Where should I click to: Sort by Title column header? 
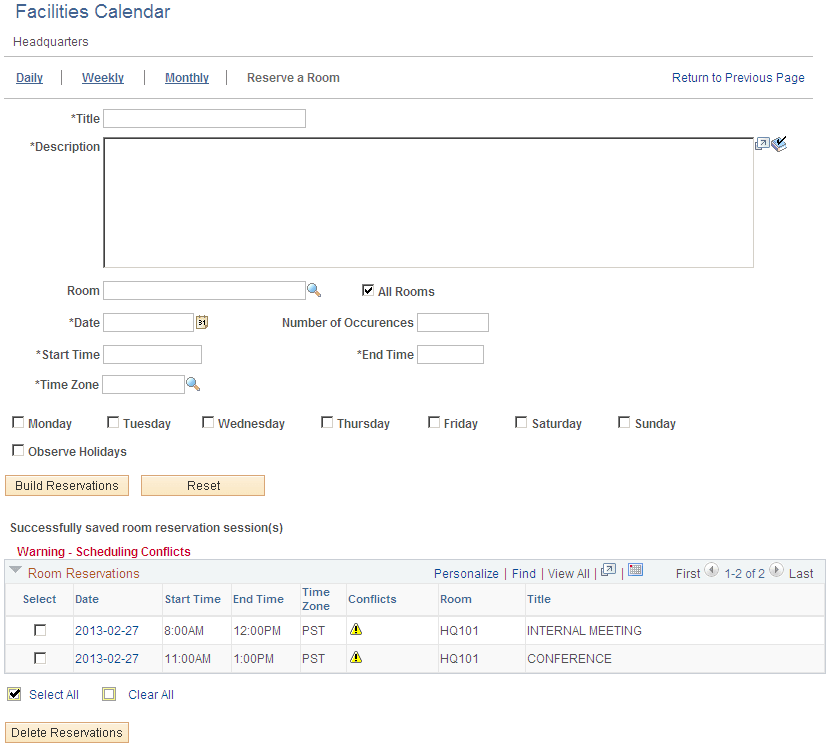click(x=539, y=599)
